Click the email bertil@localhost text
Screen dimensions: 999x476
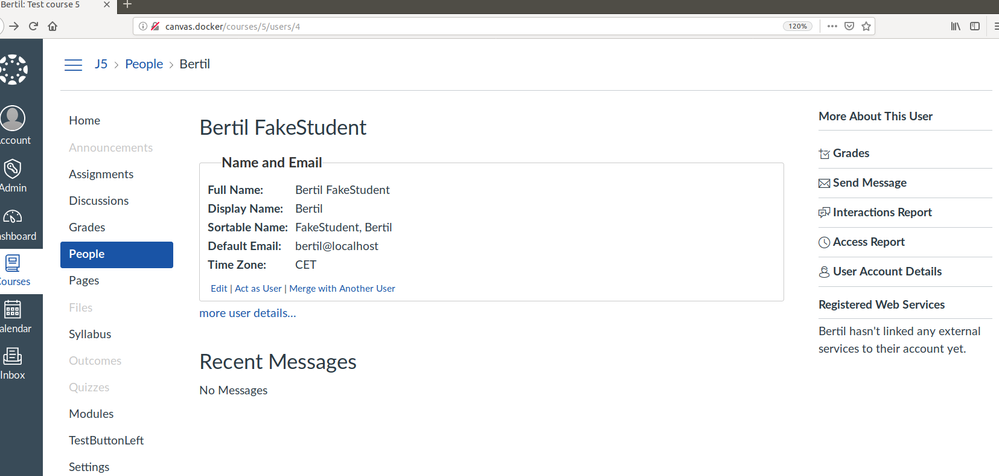337,246
